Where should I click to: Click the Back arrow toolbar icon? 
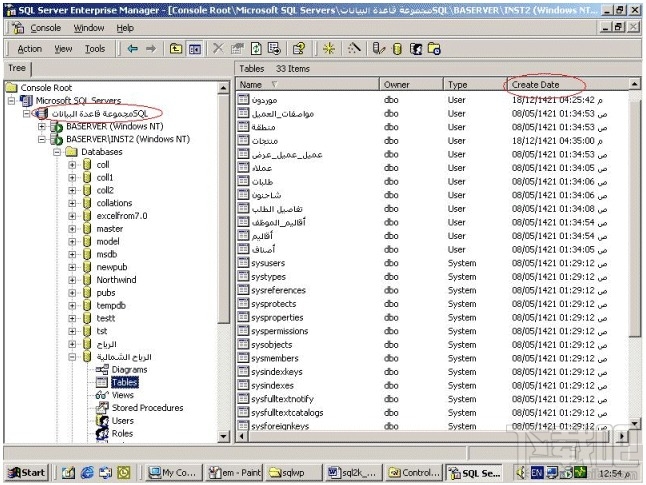pos(133,49)
